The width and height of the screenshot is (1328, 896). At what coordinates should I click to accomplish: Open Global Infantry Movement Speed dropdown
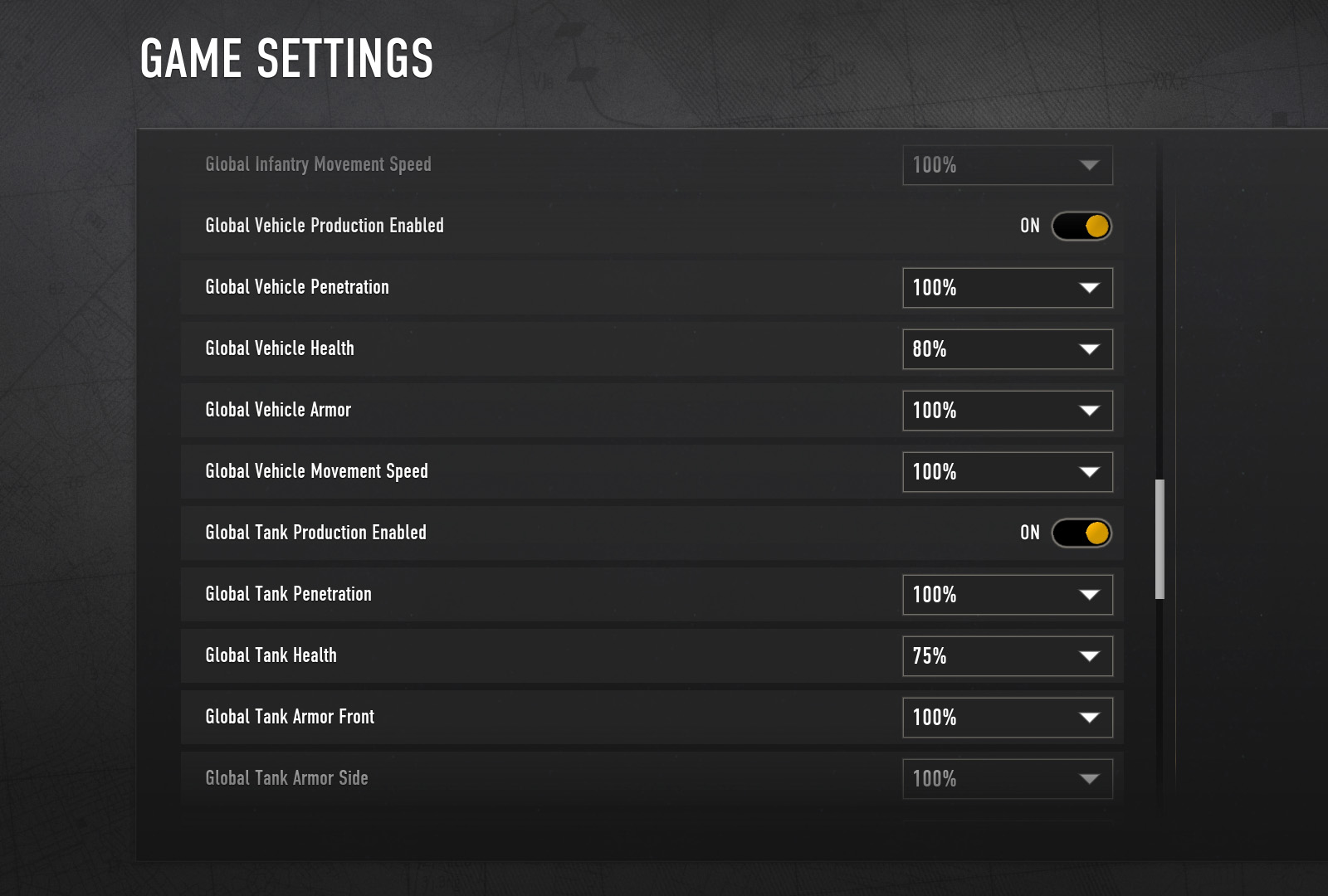pos(1007,165)
